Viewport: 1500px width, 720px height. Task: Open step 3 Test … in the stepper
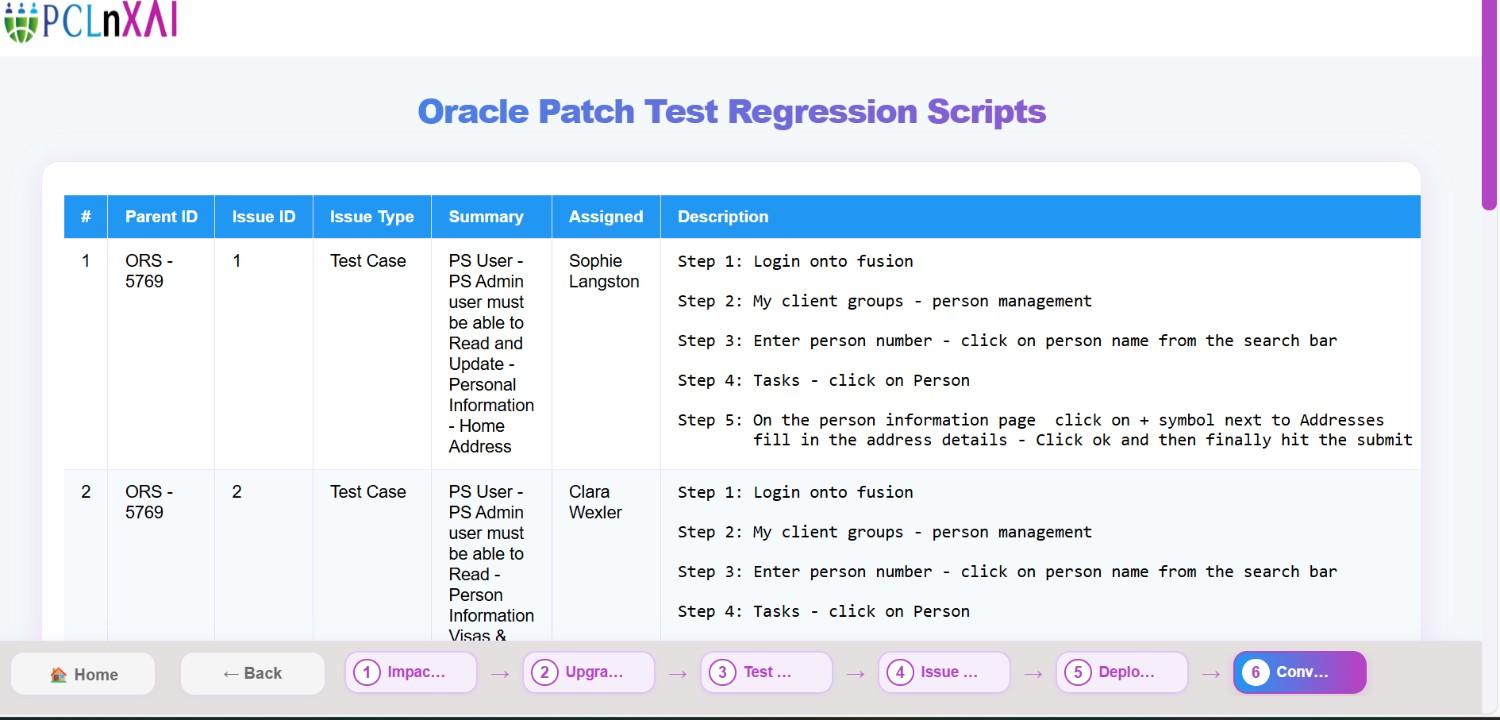click(766, 672)
